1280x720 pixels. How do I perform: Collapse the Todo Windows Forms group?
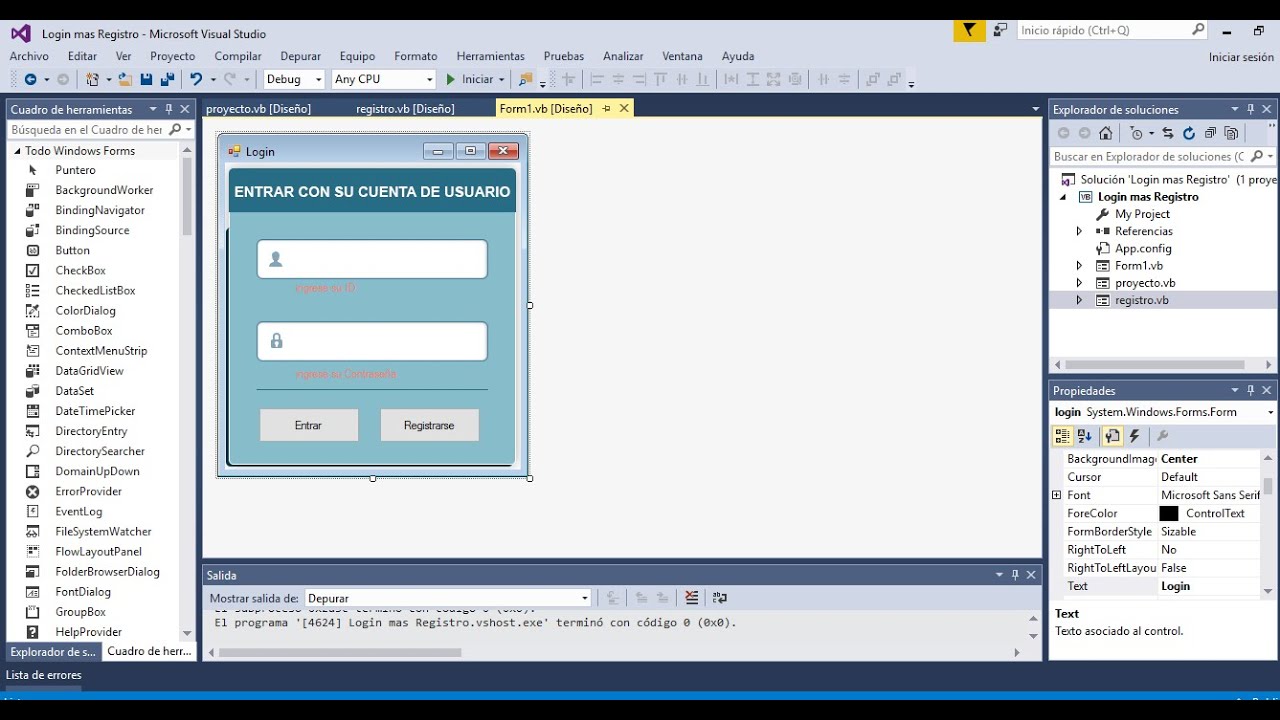[17, 151]
